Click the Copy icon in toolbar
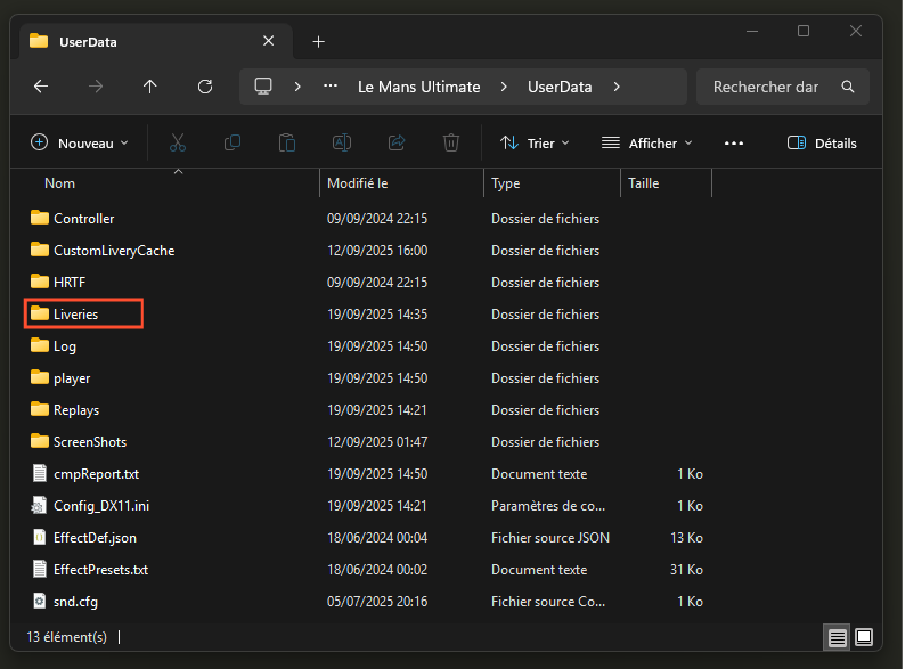This screenshot has height=670, width=903. (x=232, y=143)
